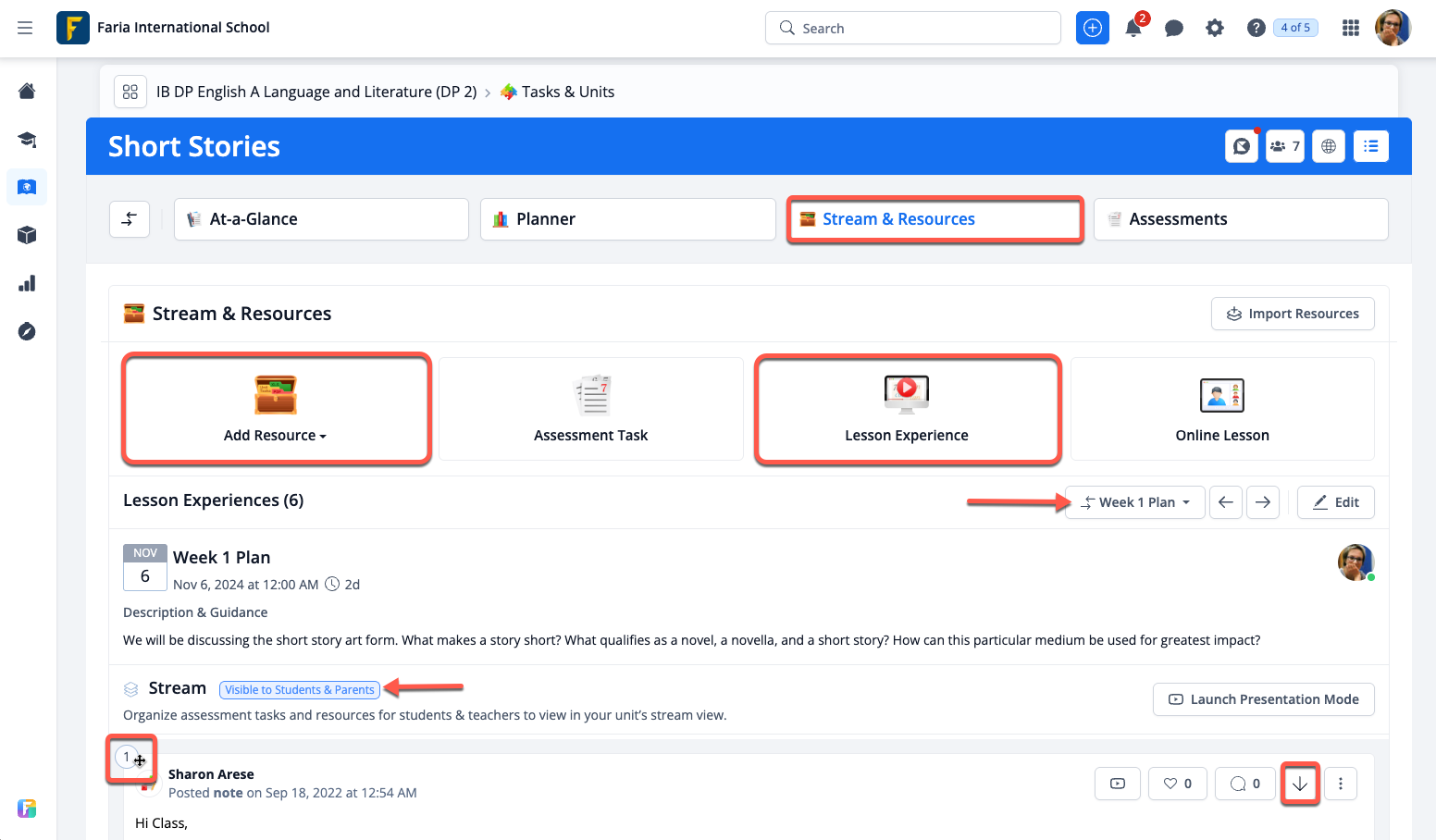Open the compass icon in sidebar
The height and width of the screenshot is (840, 1436).
click(27, 331)
